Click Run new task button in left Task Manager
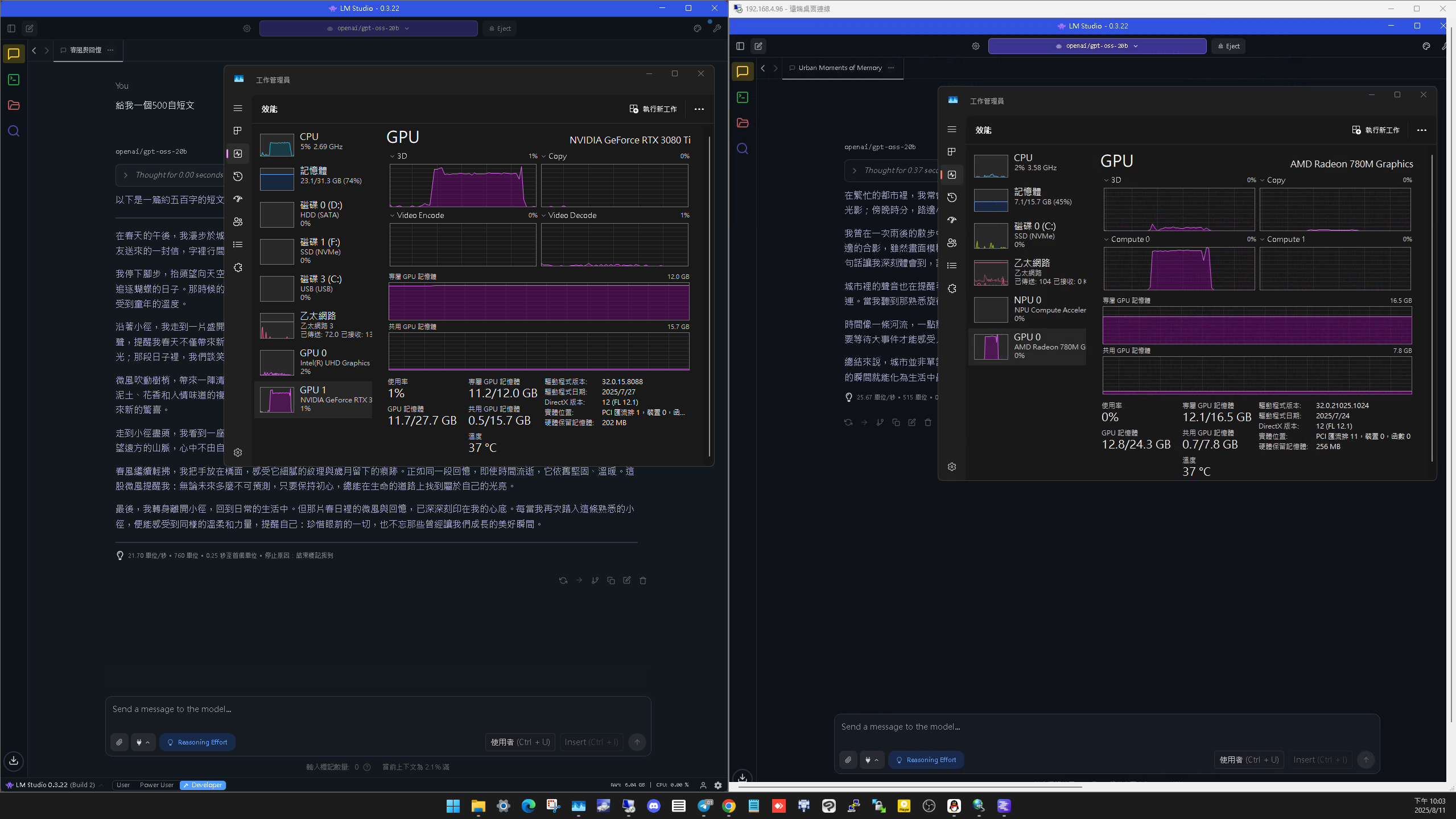1456x819 pixels. point(653,109)
